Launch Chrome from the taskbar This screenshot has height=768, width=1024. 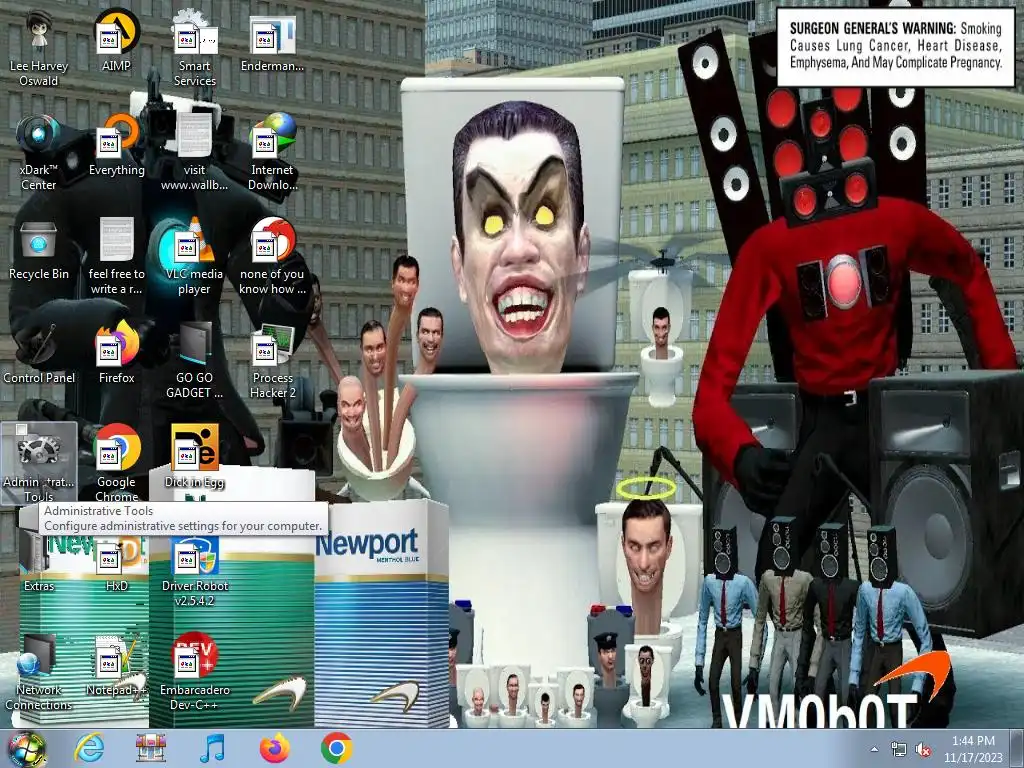[x=336, y=748]
